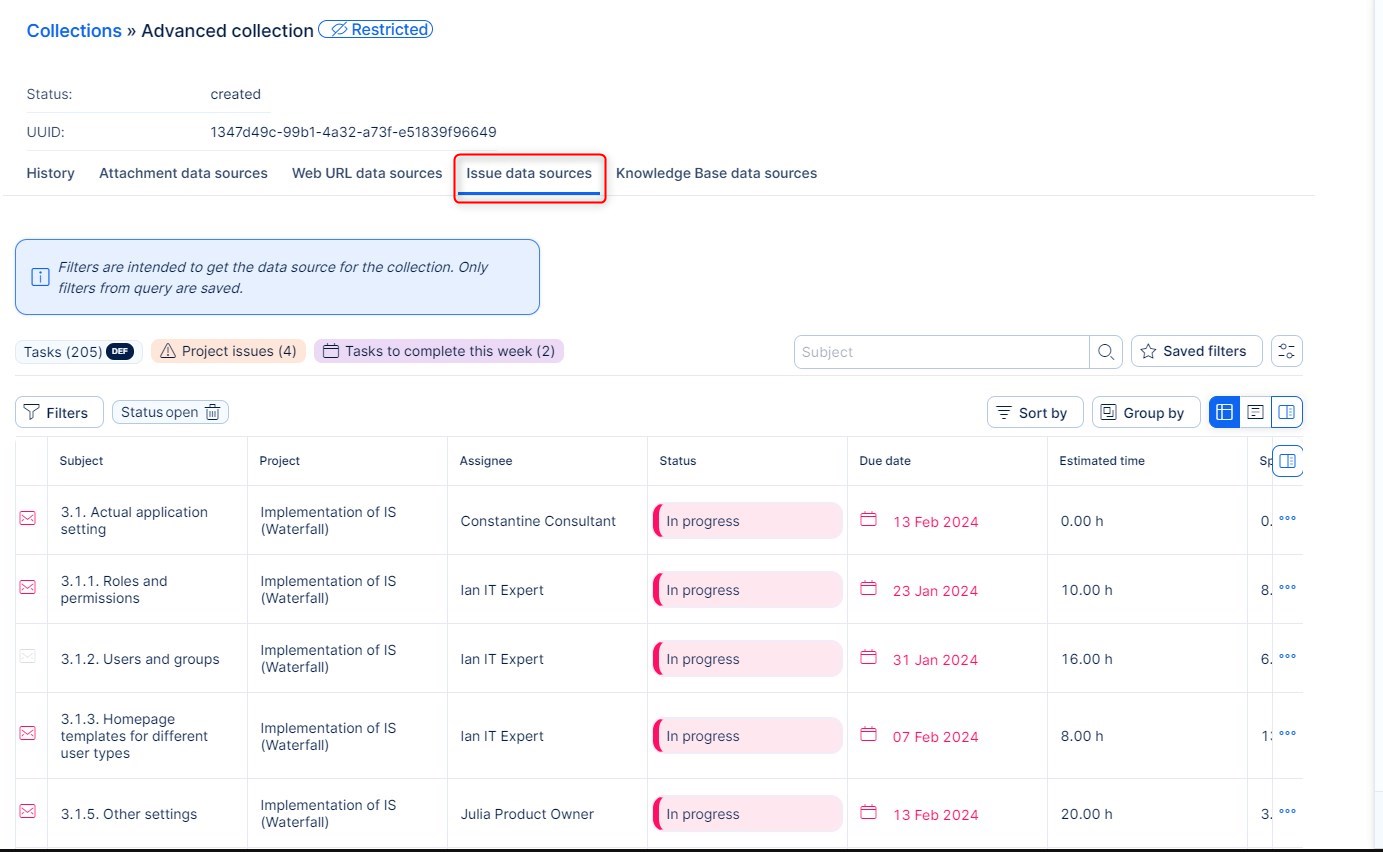Go to Collections breadcrumb link

click(x=74, y=31)
